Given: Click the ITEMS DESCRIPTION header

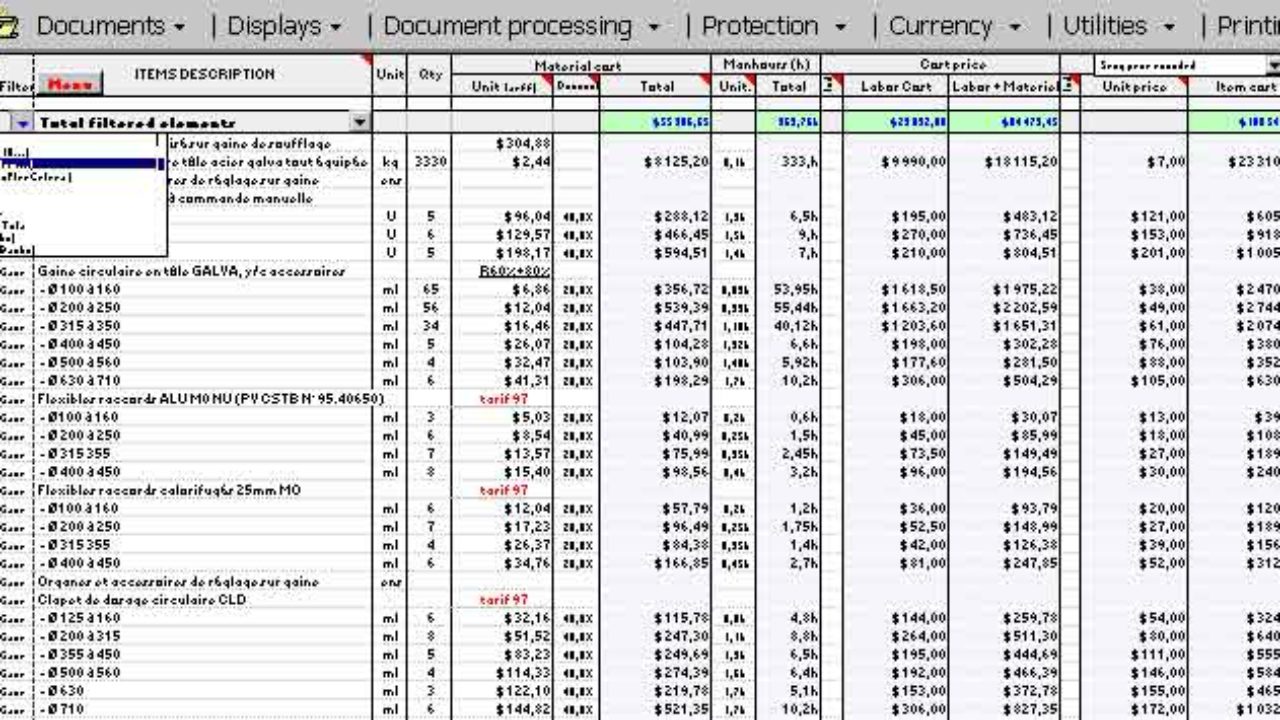Looking at the screenshot, I should click(204, 74).
